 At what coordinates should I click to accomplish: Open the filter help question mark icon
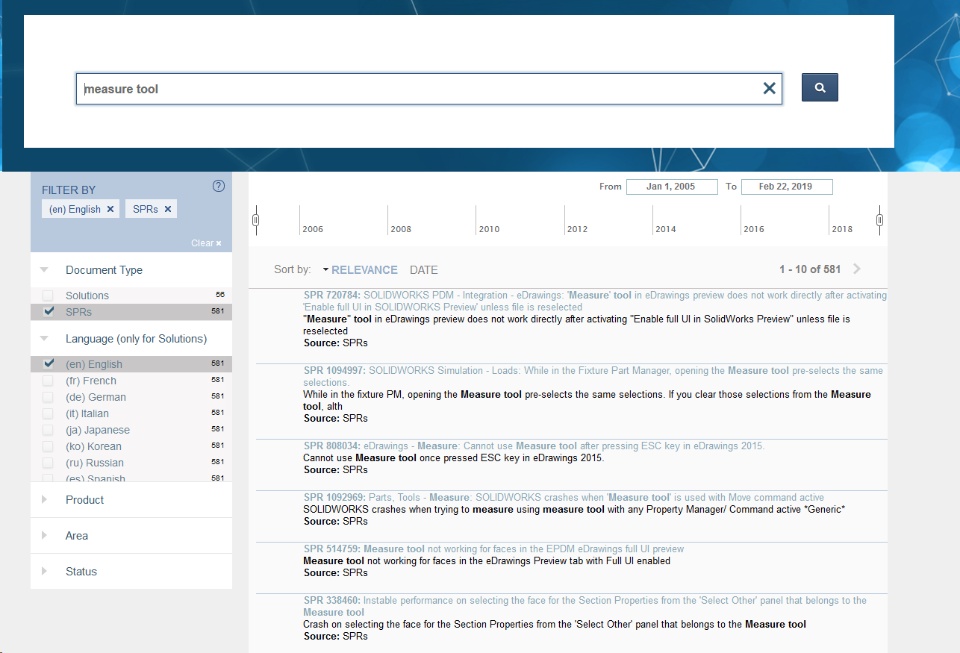219,186
